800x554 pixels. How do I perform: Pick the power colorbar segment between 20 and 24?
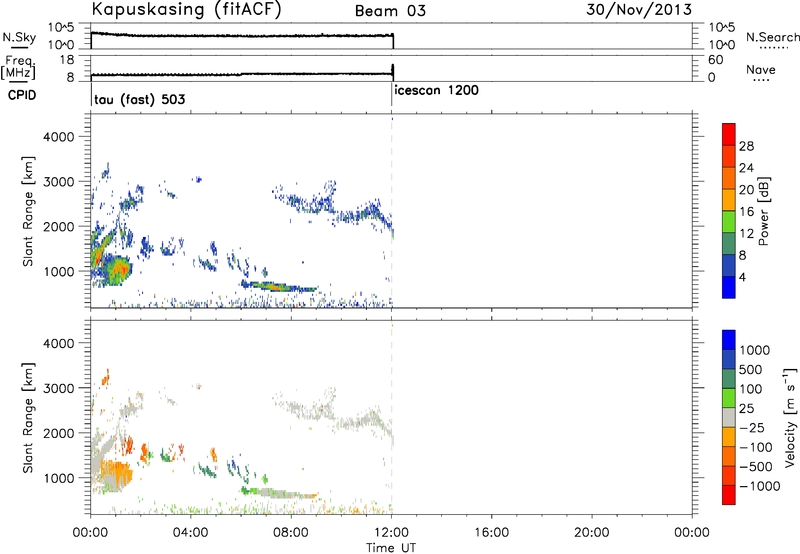(x=729, y=178)
